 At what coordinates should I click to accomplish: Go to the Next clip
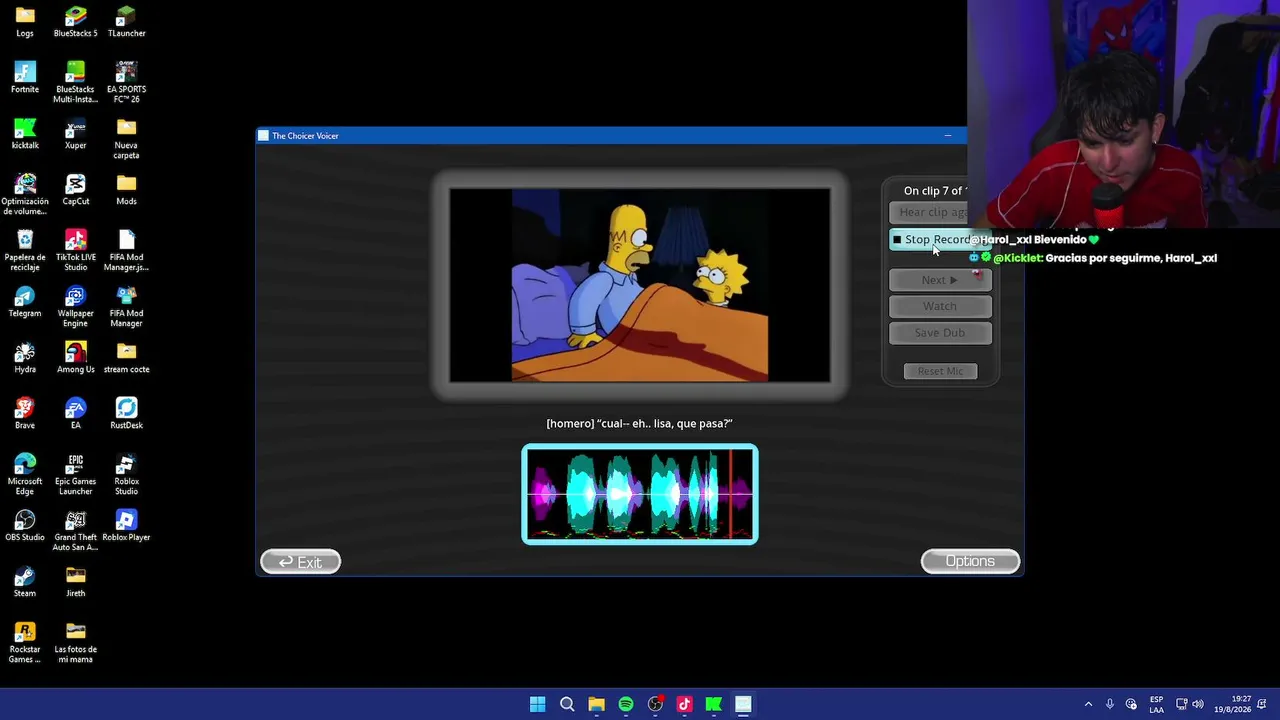(940, 280)
